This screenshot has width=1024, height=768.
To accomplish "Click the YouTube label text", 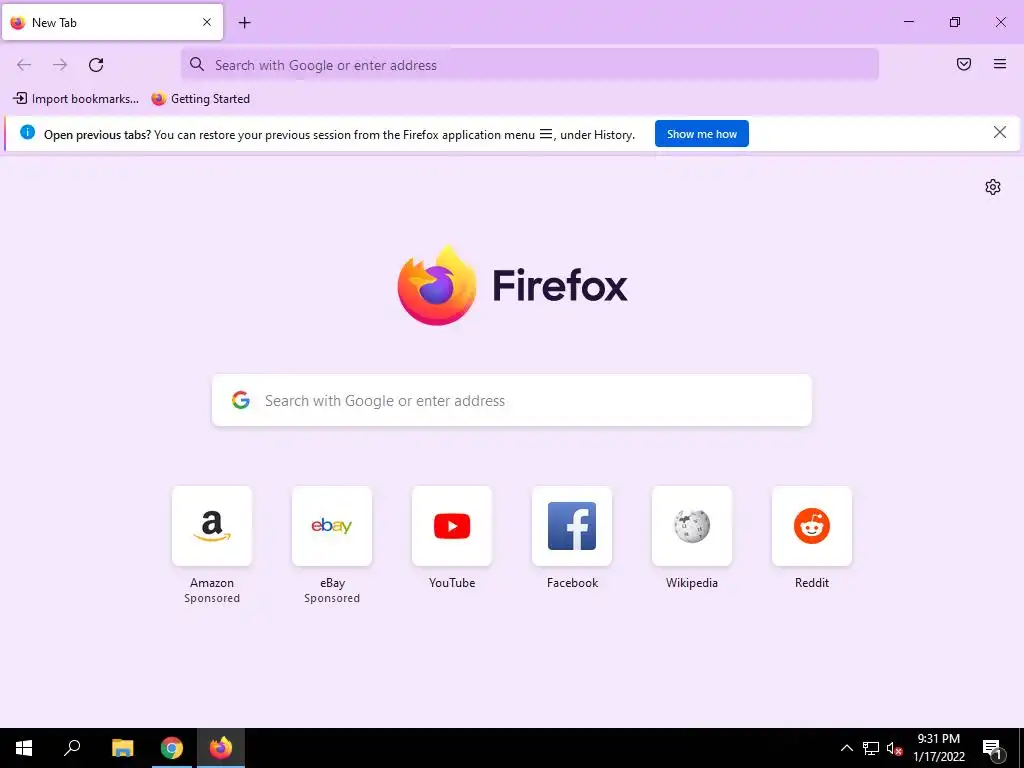I will click(452, 583).
